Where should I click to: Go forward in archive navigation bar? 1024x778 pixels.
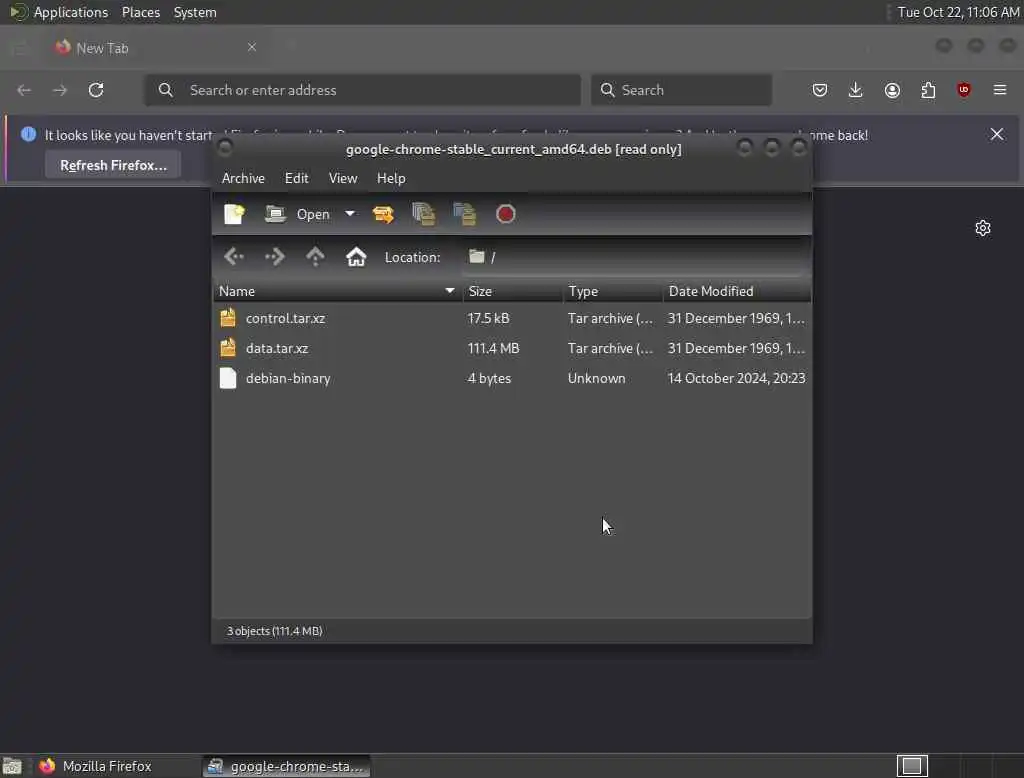coord(275,257)
